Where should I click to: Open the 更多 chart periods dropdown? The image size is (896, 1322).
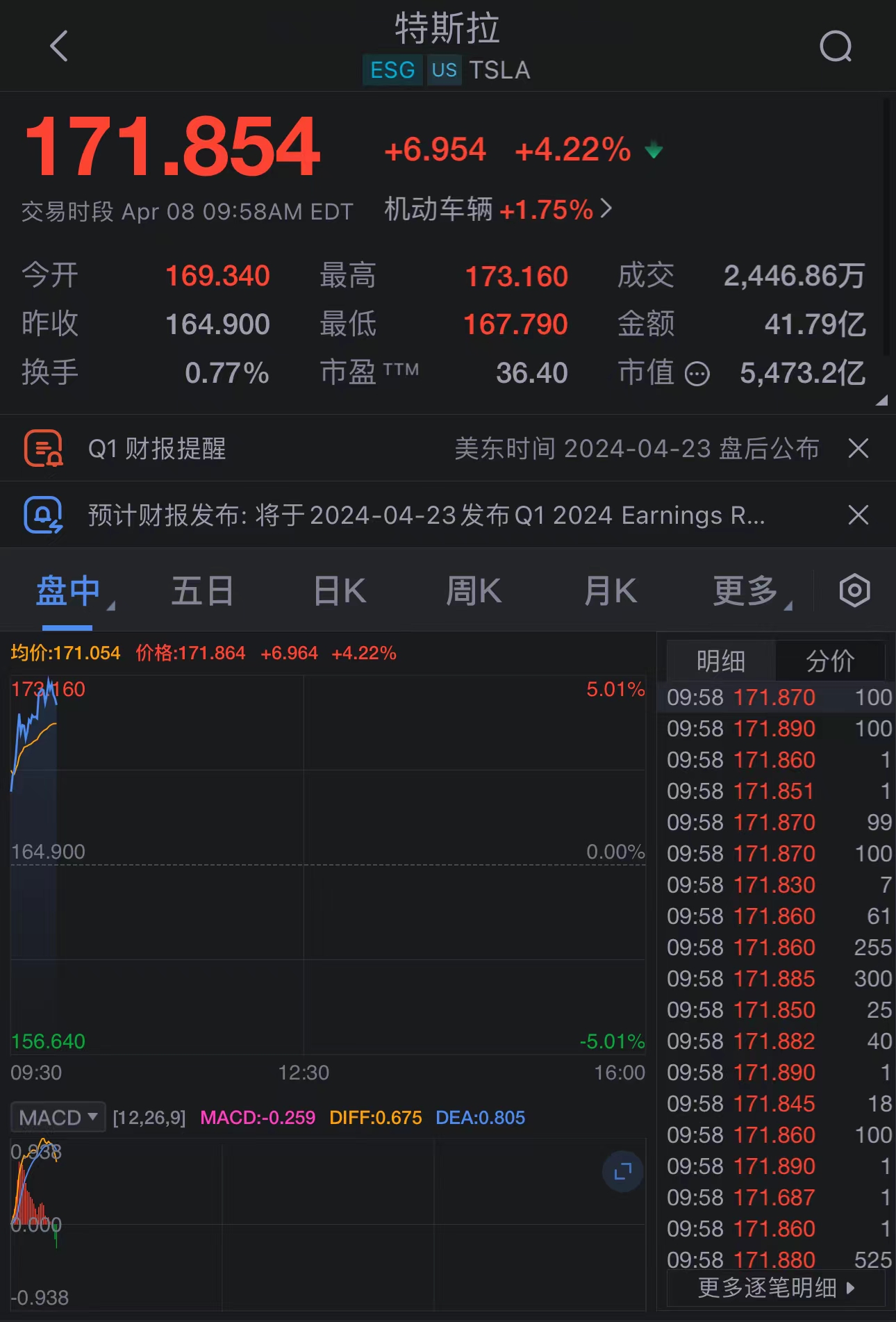tap(752, 592)
